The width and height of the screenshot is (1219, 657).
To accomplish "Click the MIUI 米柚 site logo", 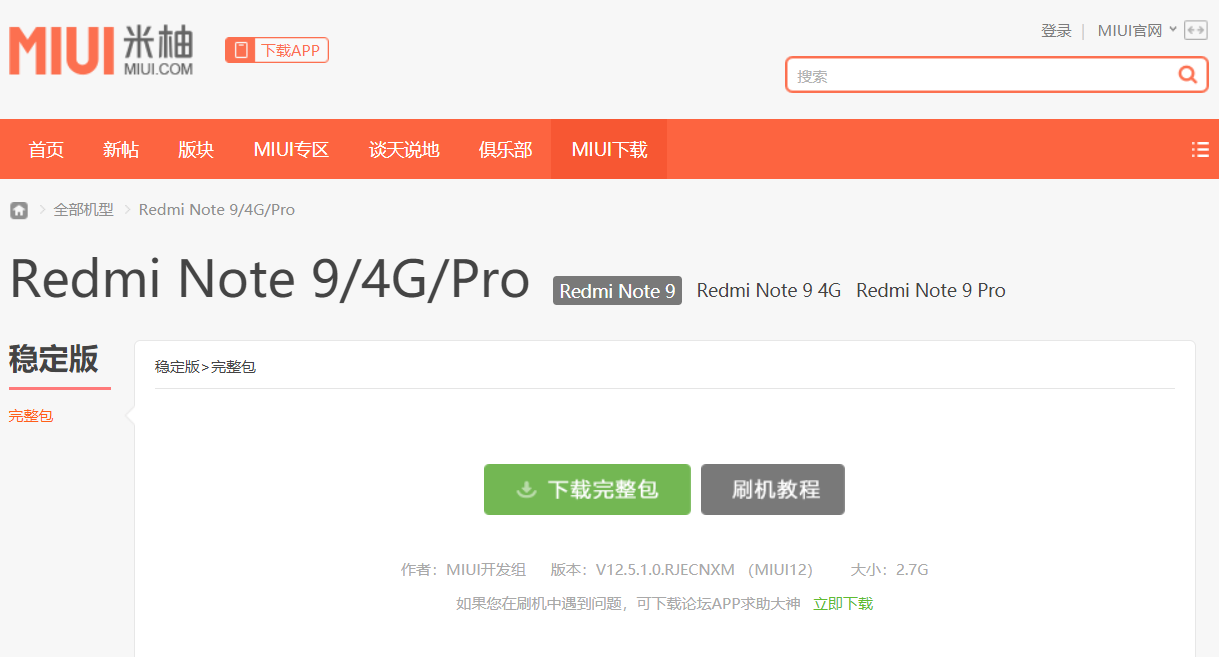I will (x=100, y=48).
